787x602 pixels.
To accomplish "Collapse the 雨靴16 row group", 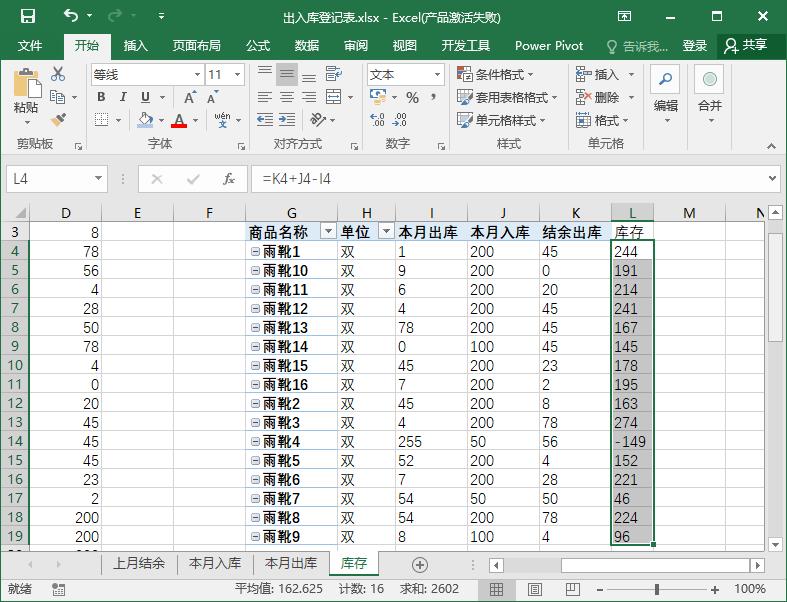I will [x=255, y=384].
